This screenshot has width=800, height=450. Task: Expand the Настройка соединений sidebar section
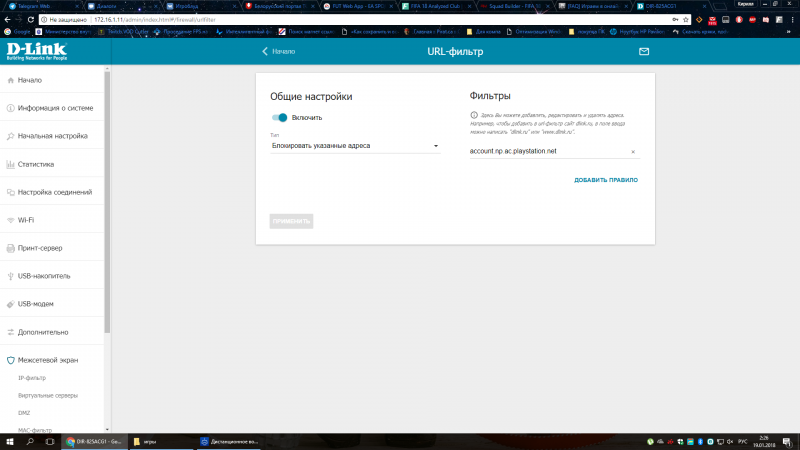point(54,192)
